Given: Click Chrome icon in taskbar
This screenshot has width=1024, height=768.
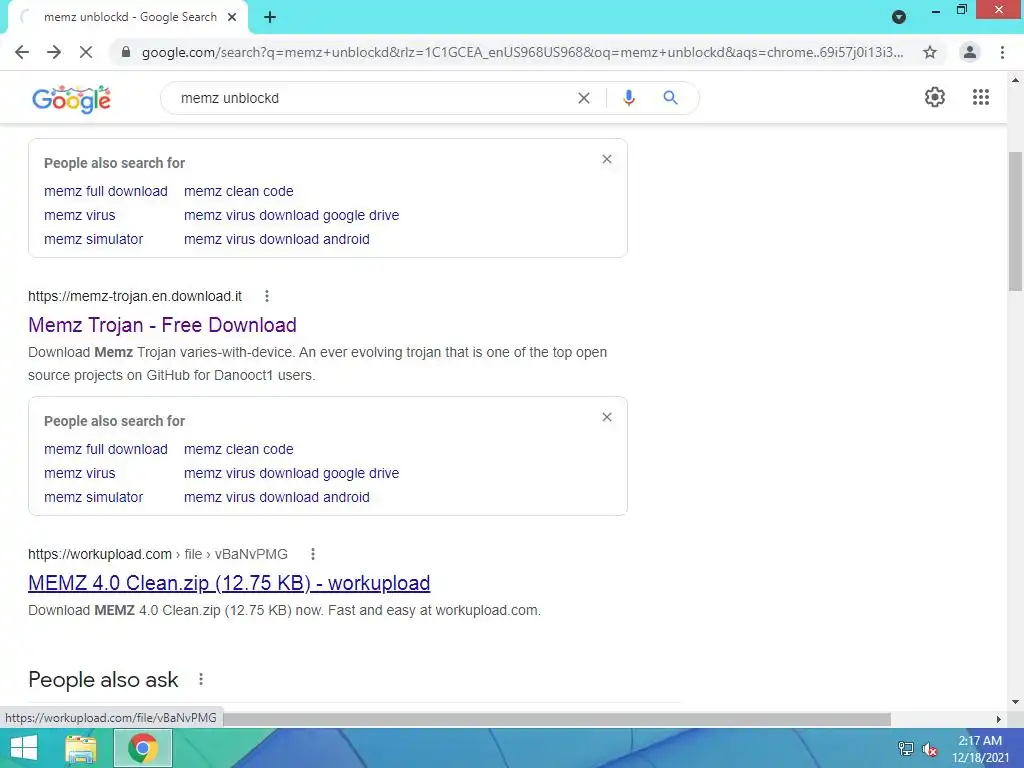Looking at the screenshot, I should click(x=143, y=748).
